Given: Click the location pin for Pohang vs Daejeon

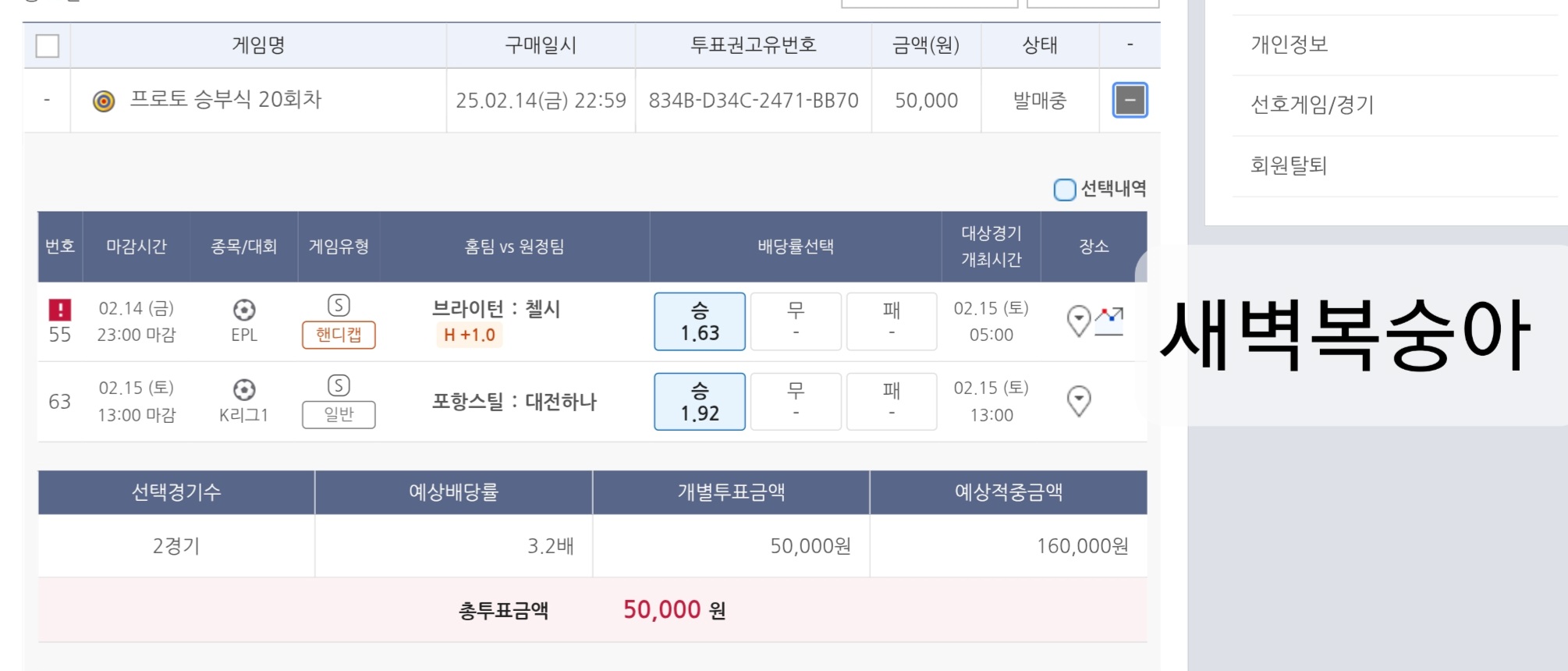Looking at the screenshot, I should [x=1078, y=400].
